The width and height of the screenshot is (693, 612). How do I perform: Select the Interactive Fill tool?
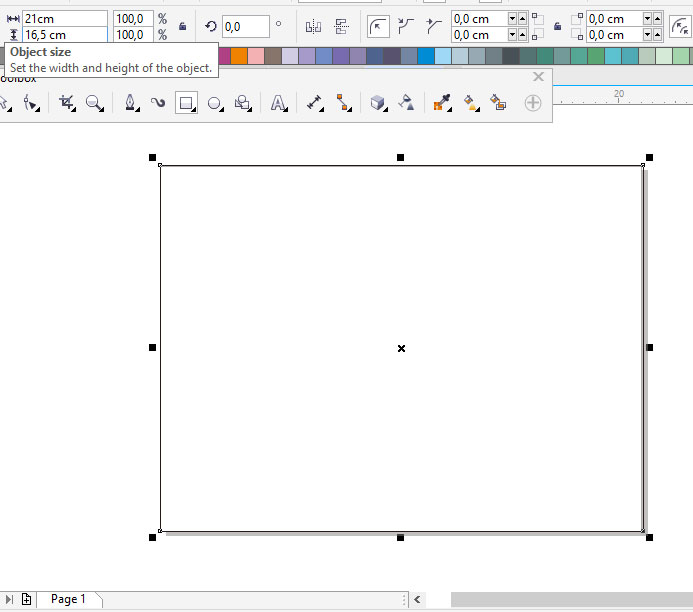coord(471,103)
